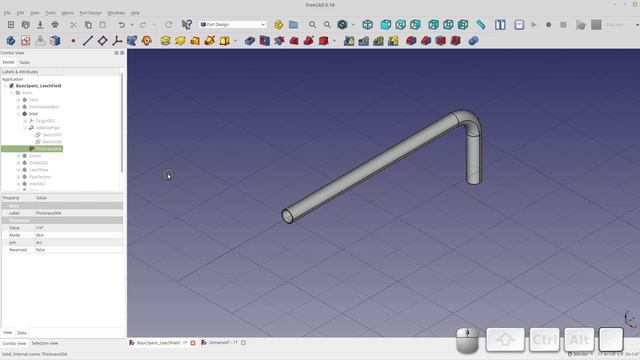Click the Local Coordinate System icon
This screenshot has height=360, width=640.
[x=117, y=40]
